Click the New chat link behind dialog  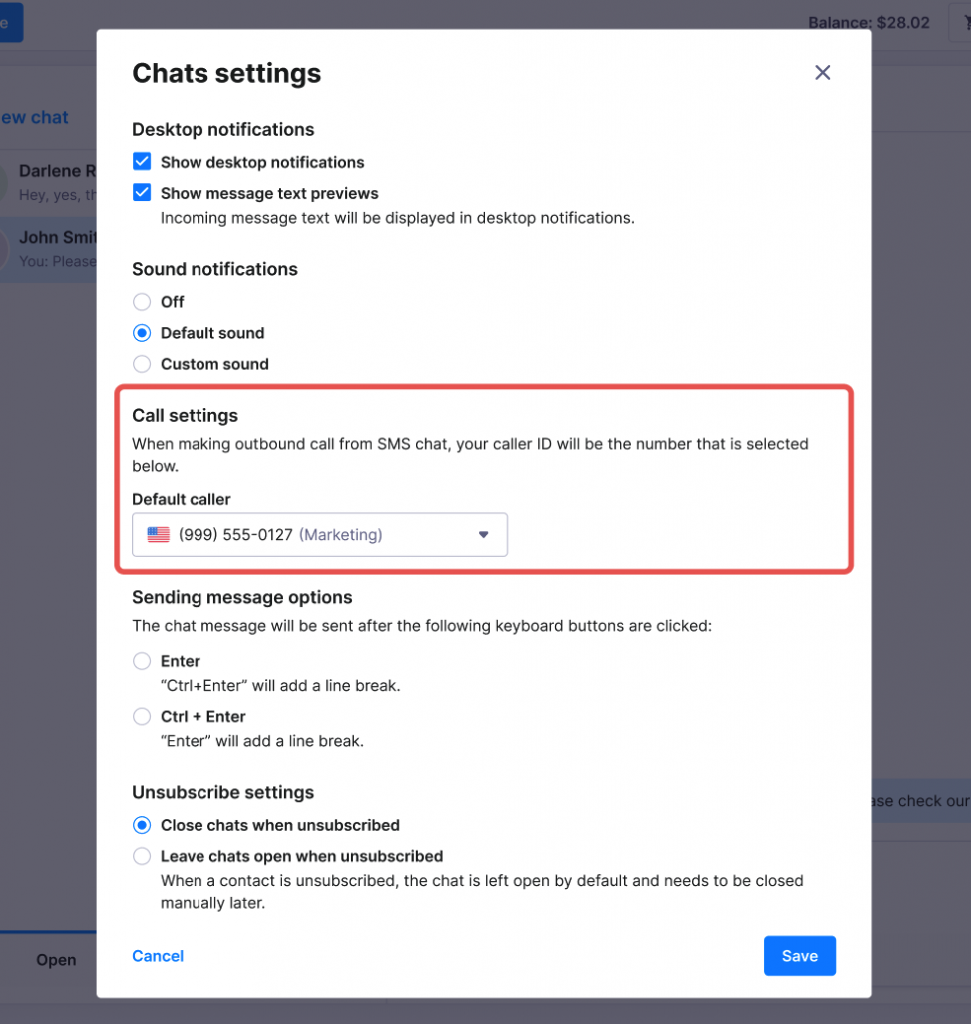(x=35, y=117)
